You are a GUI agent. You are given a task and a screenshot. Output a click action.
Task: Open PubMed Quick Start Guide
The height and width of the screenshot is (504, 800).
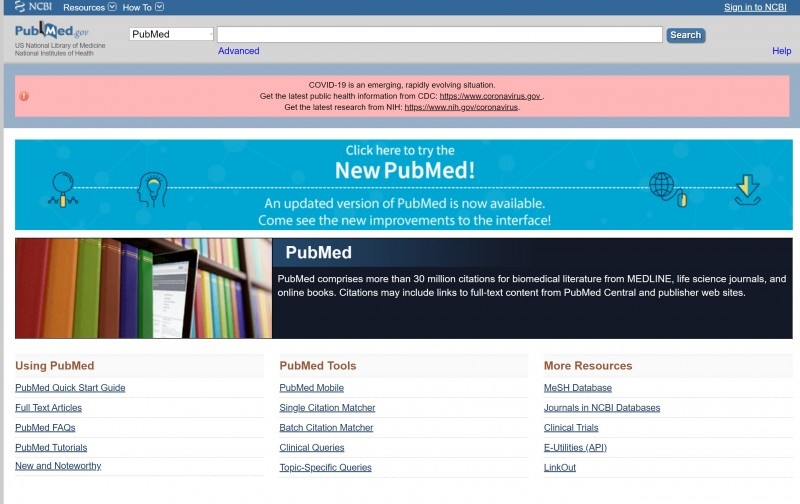(70, 388)
